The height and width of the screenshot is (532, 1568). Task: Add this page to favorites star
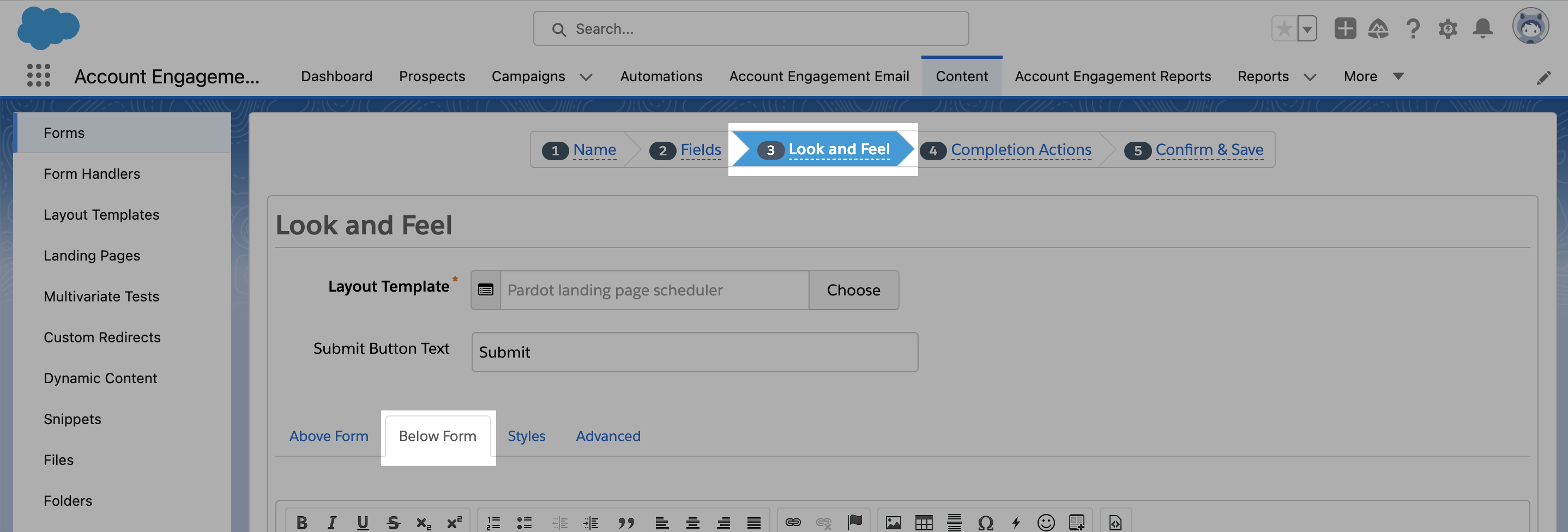pyautogui.click(x=1284, y=28)
